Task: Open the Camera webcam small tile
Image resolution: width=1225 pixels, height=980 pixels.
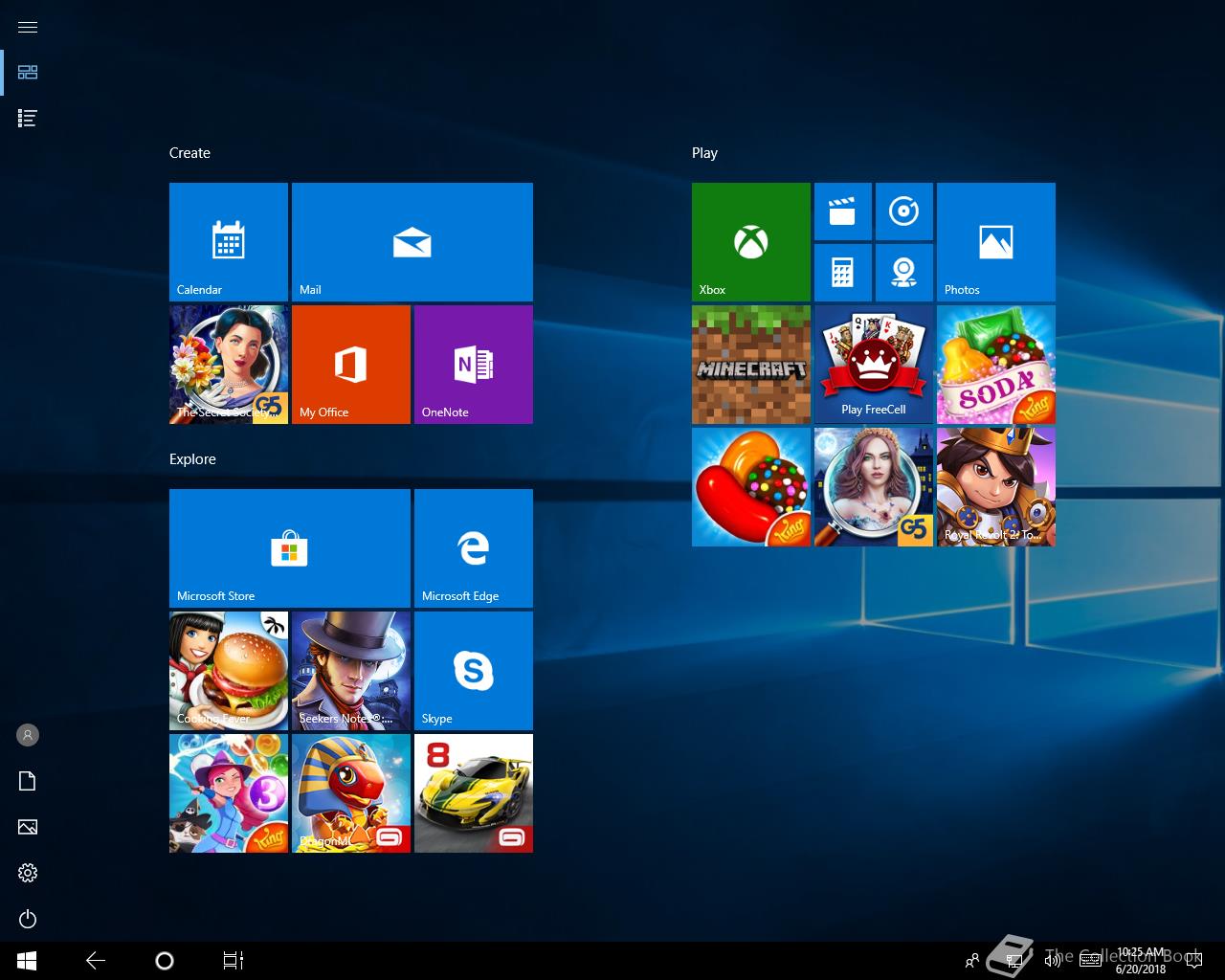Action: click(904, 273)
